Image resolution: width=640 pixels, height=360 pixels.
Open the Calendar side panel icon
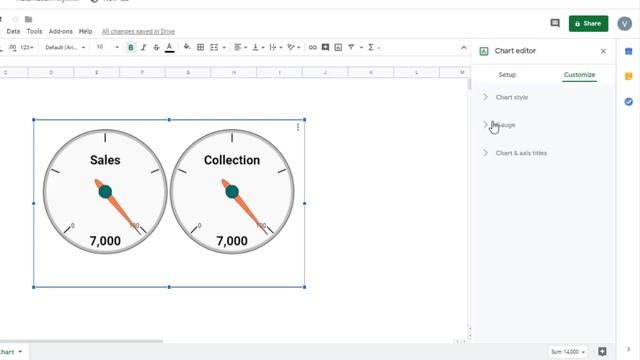tap(629, 51)
